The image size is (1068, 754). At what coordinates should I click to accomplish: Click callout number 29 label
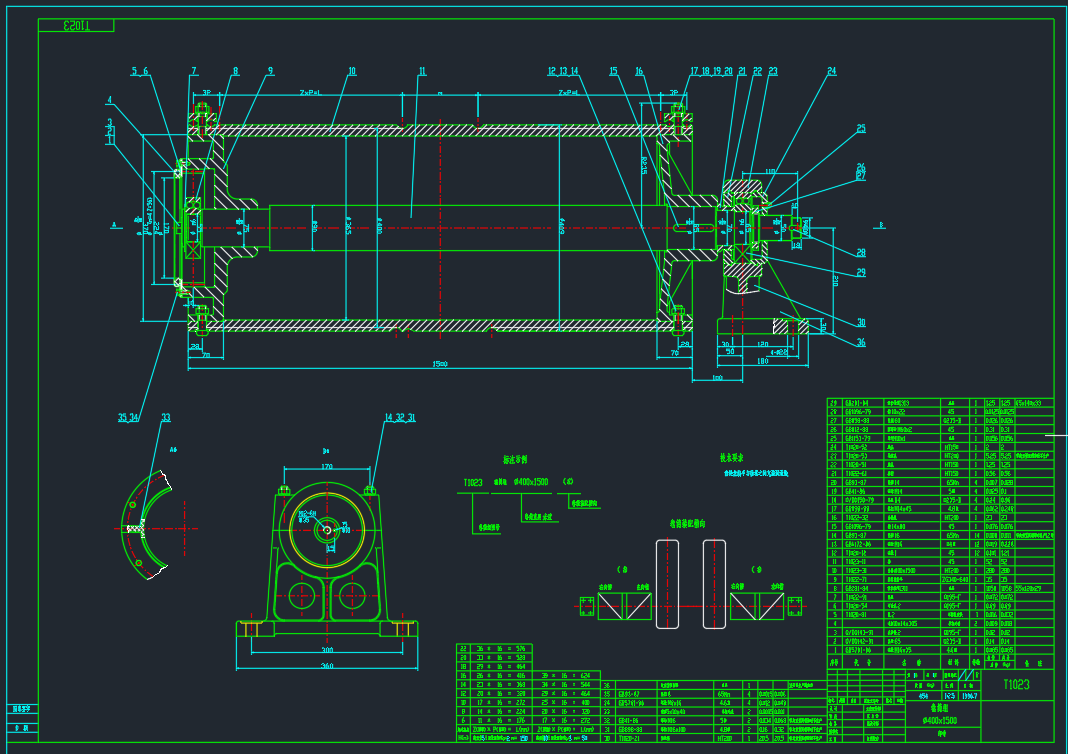pos(861,272)
